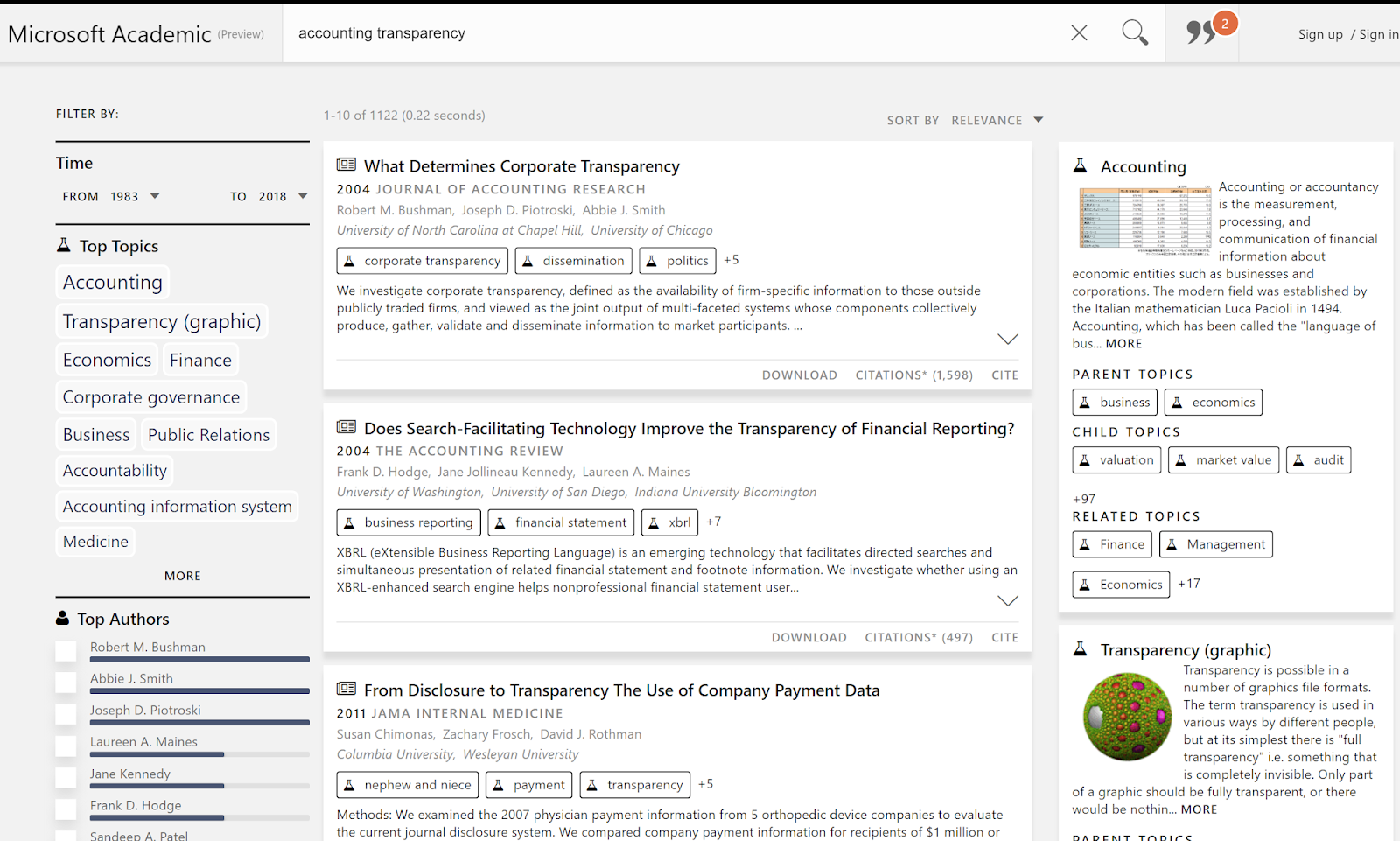Open author Robert M. Bushman on first paper
Image resolution: width=1400 pixels, height=841 pixels.
pyautogui.click(x=395, y=210)
